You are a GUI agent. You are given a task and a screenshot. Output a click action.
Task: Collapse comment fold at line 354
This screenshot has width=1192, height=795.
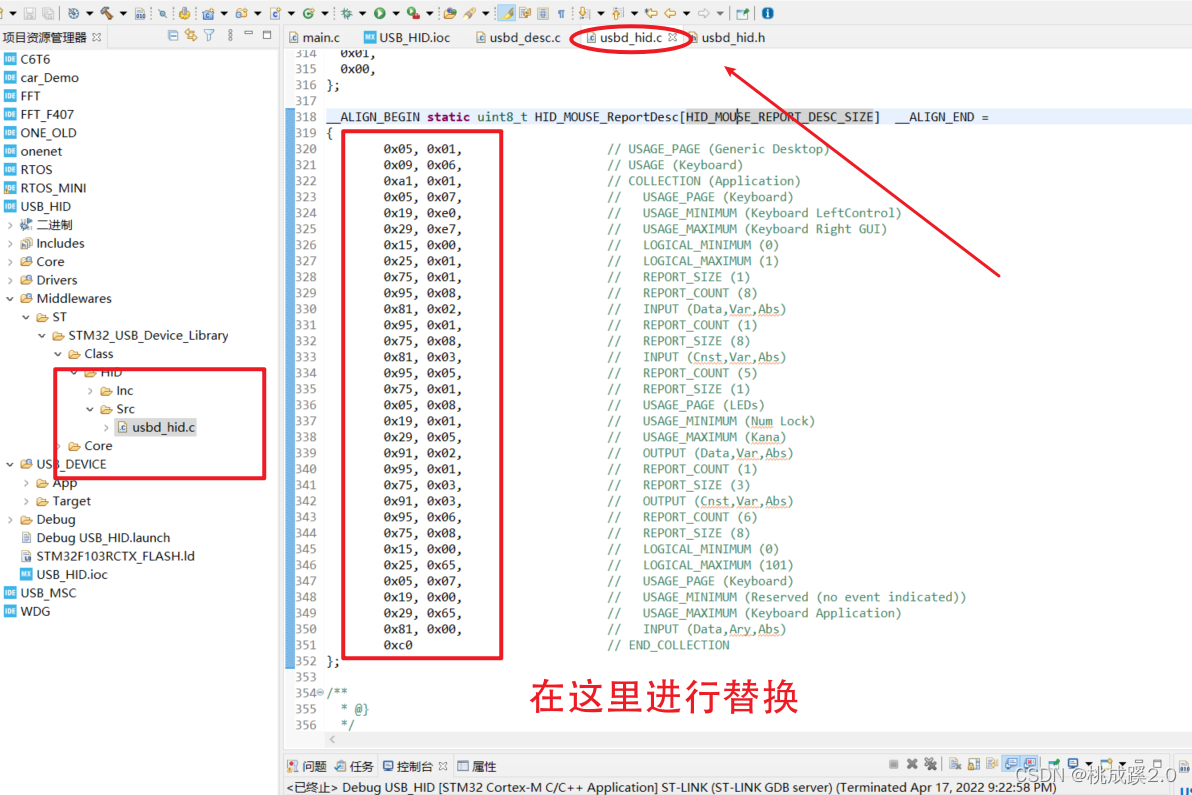point(320,692)
